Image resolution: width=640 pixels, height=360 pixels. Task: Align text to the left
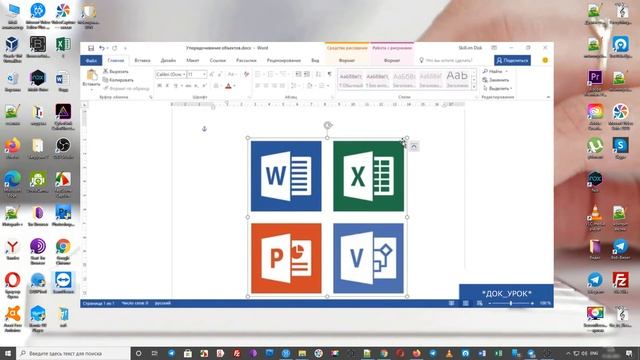(258, 86)
